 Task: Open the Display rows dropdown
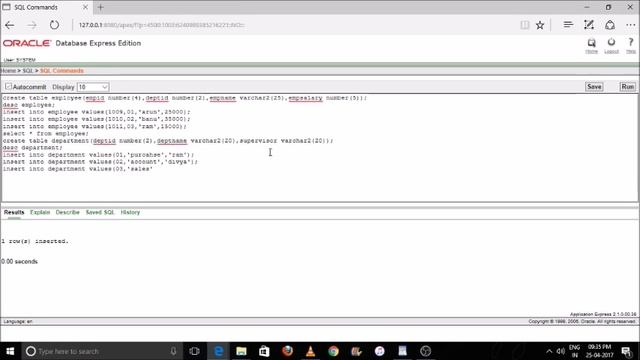pos(93,87)
